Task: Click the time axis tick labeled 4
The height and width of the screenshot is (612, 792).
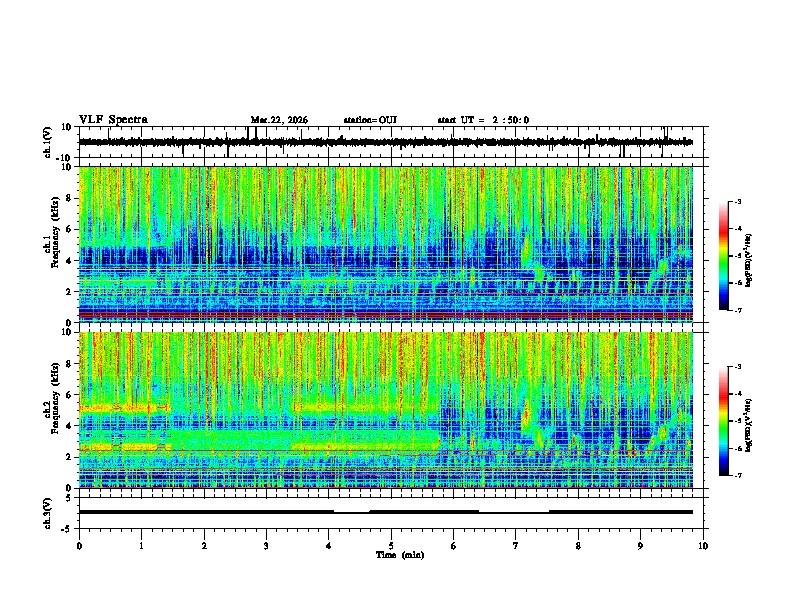Action: coord(329,546)
